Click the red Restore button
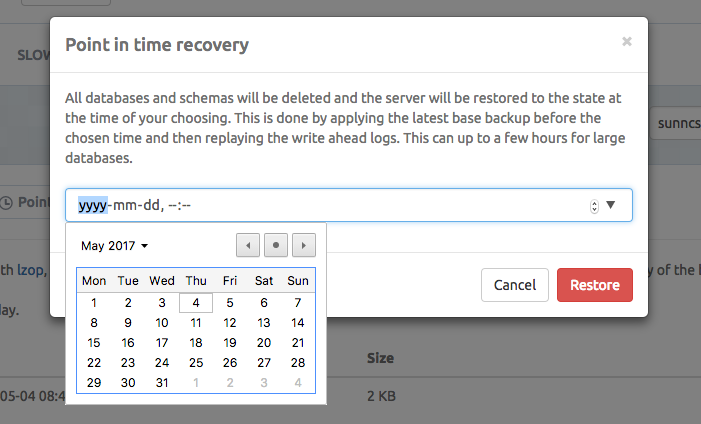Screen dimensions: 701x424 point(594,285)
